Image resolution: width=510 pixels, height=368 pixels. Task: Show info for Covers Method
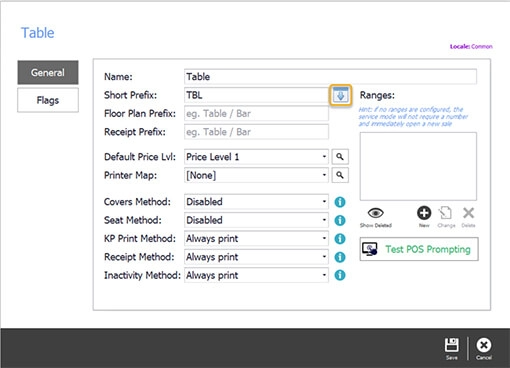coord(340,202)
